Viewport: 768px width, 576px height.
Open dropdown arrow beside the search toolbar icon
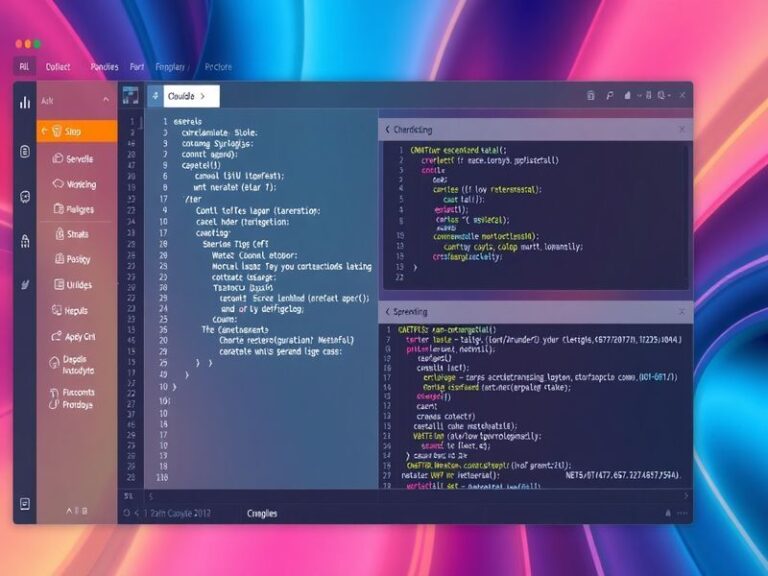[x=670, y=96]
